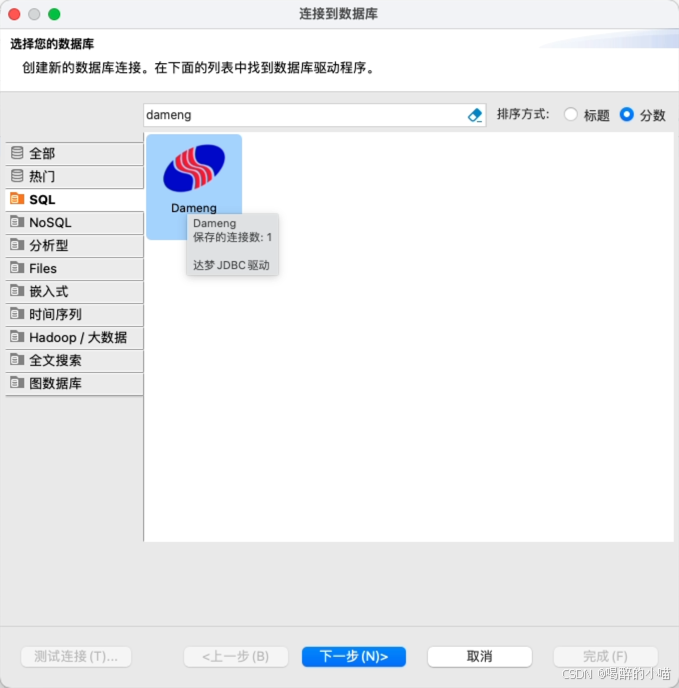Zoom the dialog with green window button
The width and height of the screenshot is (679, 688).
(x=54, y=14)
